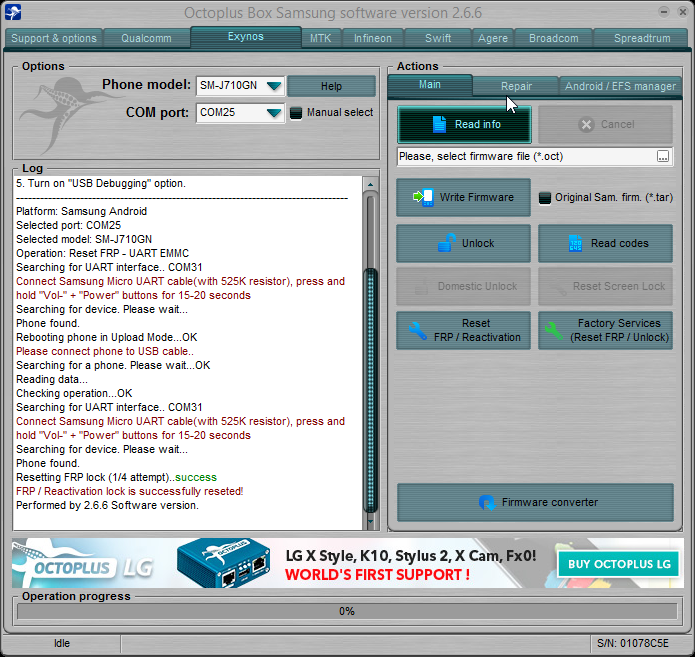695x657 pixels.
Task: Click the Cancel X icon
Action: coord(586,125)
